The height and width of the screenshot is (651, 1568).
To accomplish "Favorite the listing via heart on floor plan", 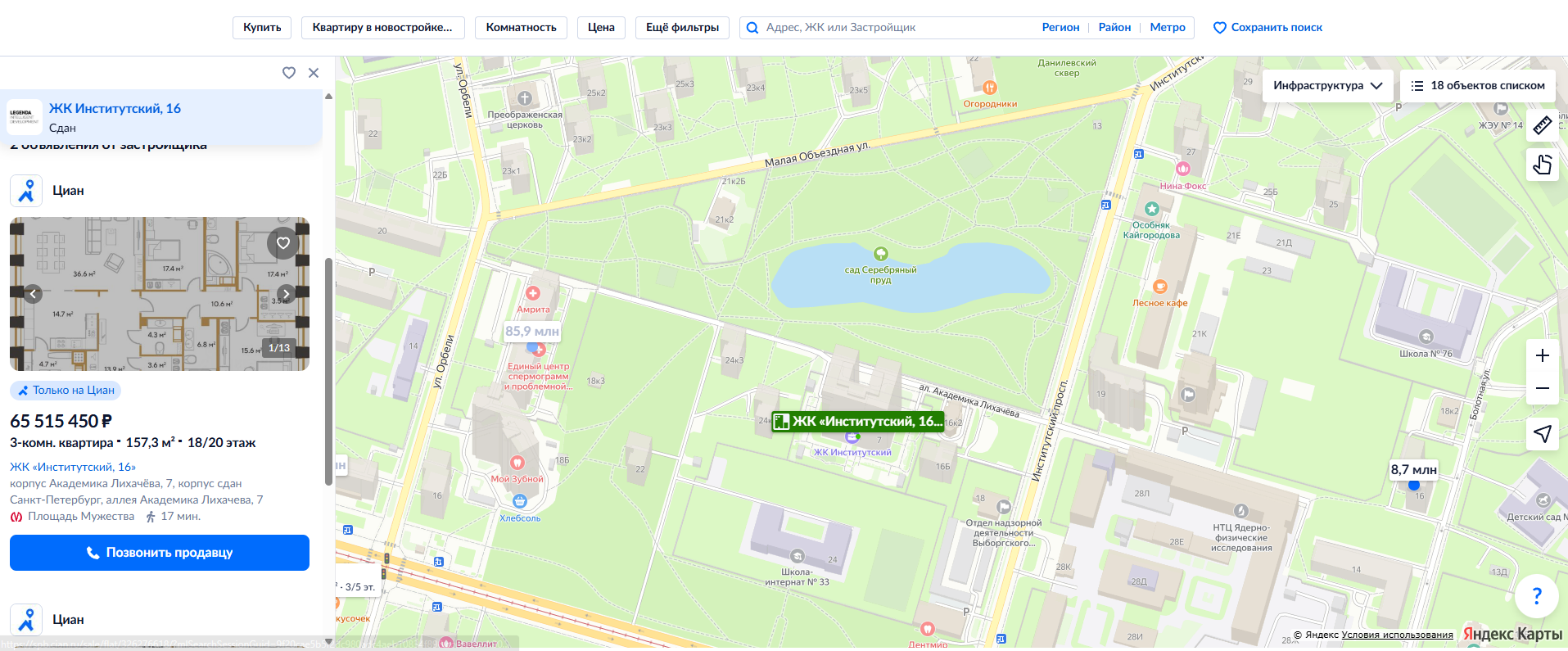I will click(x=282, y=243).
